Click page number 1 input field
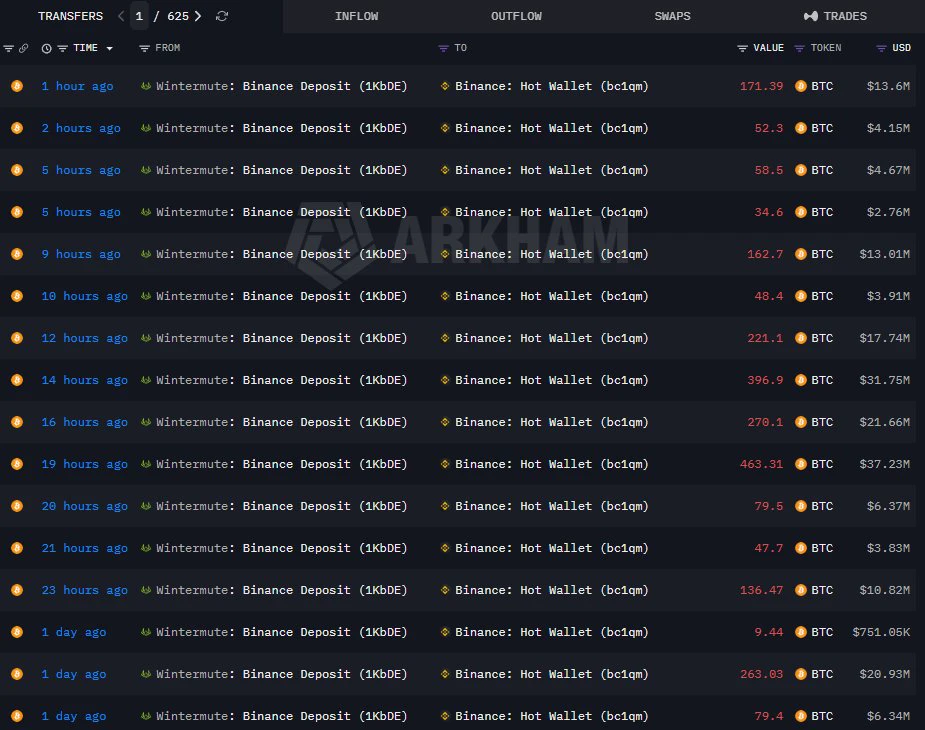Viewport: 925px width, 730px height. (139, 16)
